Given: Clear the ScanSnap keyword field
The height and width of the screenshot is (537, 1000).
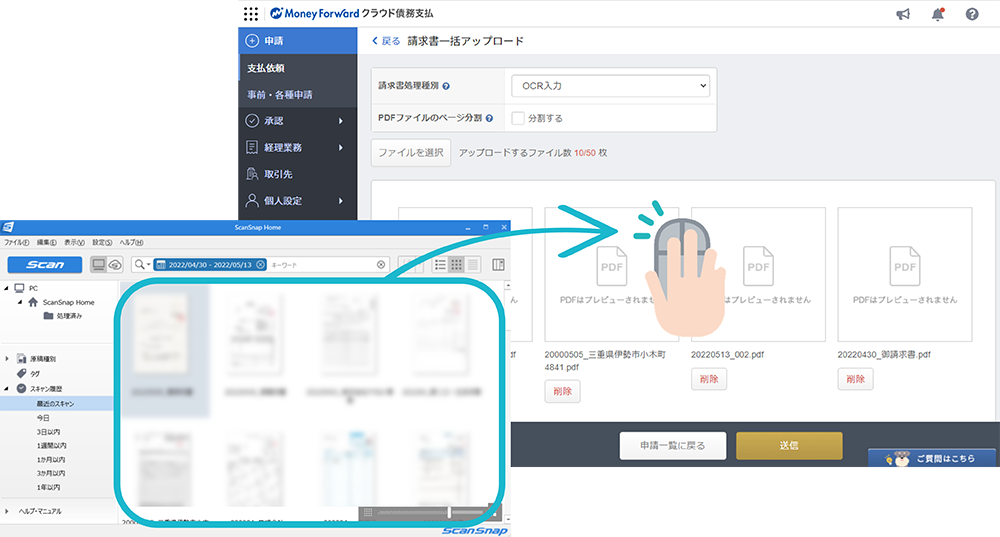Looking at the screenshot, I should (x=381, y=265).
